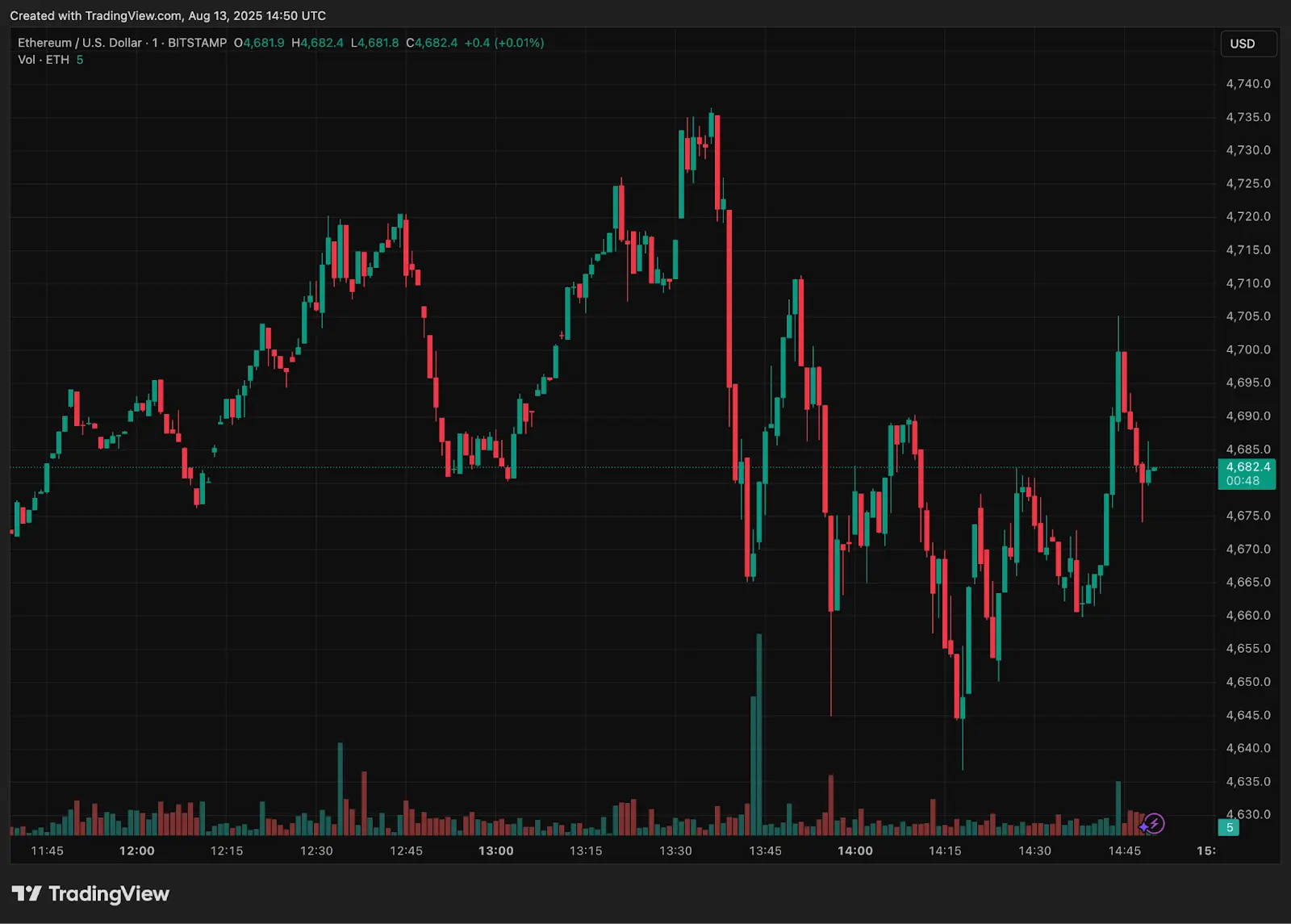
Task: Click the Vol · ETH indicator label
Action: [x=44, y=60]
